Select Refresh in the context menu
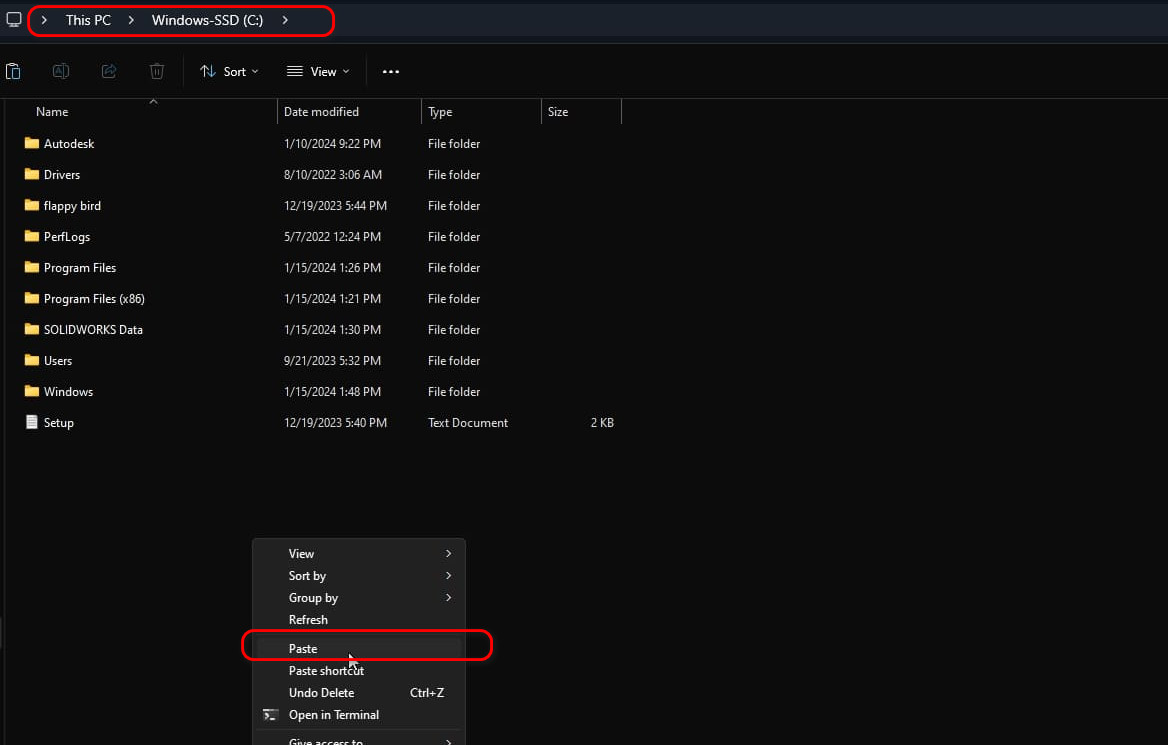 (359, 620)
